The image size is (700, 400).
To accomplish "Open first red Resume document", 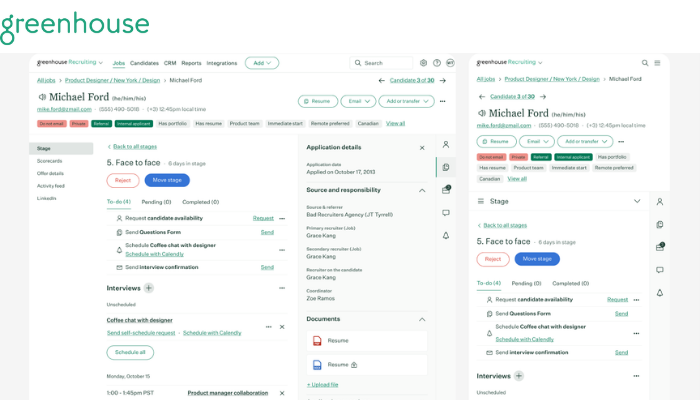I will (367, 341).
